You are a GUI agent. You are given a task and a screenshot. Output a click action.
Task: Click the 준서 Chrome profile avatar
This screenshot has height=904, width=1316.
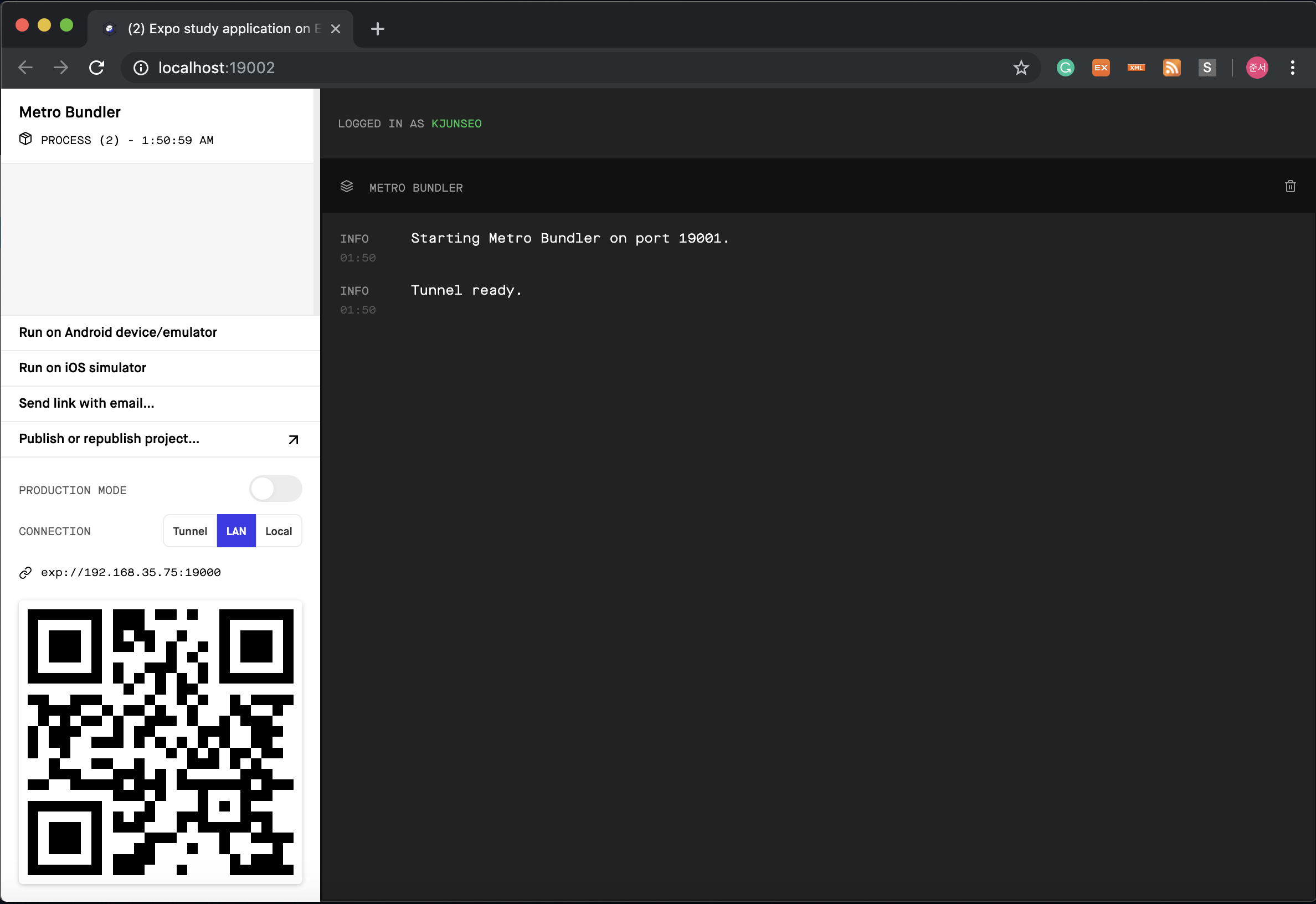click(1257, 68)
